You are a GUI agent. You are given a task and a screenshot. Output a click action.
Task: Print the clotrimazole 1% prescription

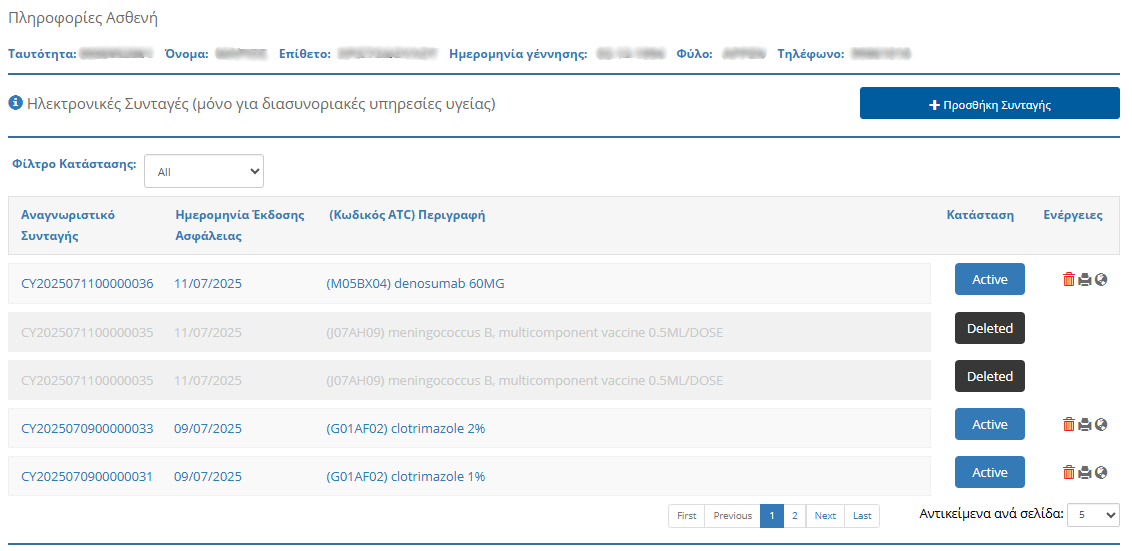click(x=1085, y=472)
